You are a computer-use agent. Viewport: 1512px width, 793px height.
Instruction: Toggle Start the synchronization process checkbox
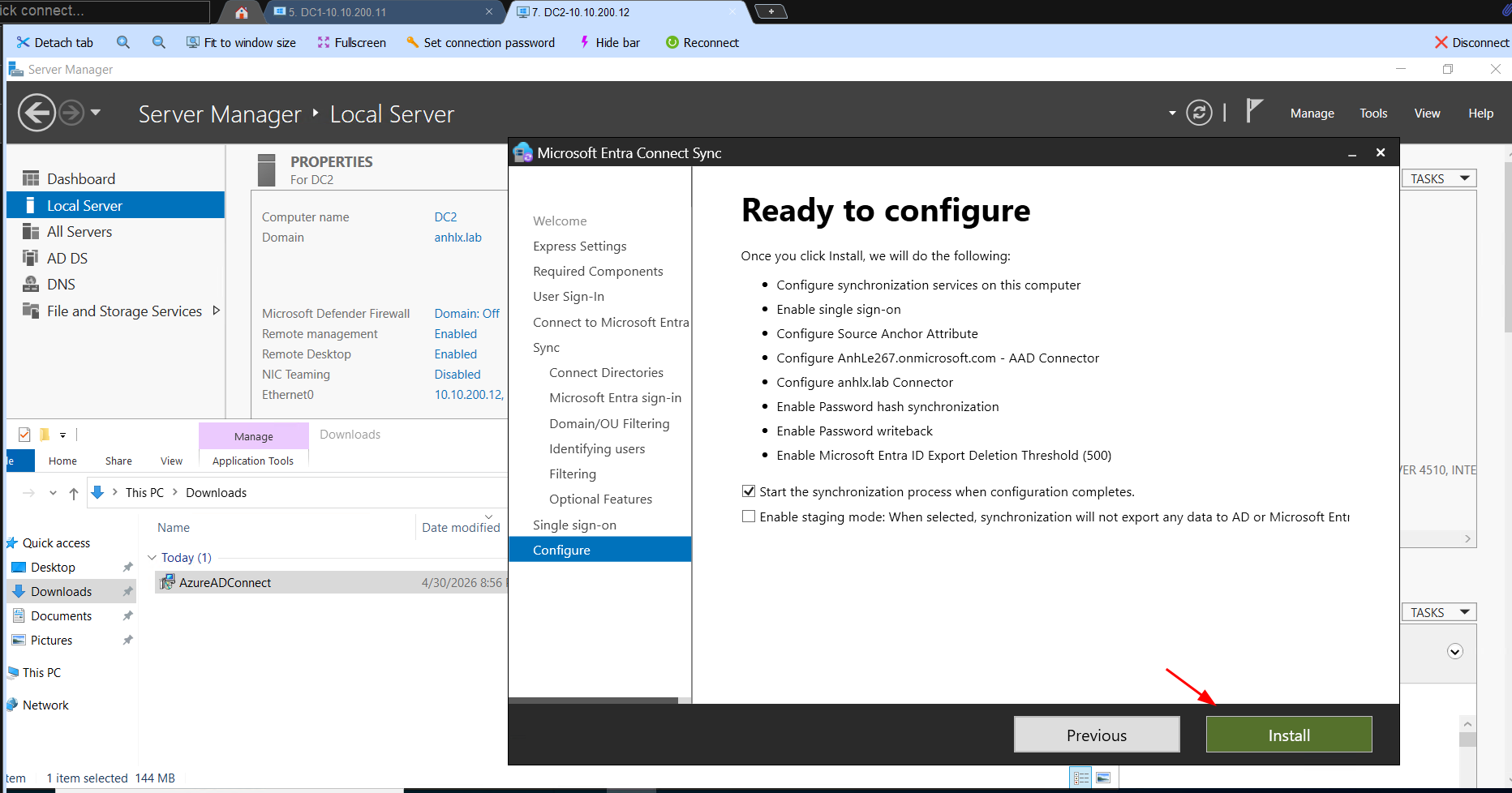749,491
